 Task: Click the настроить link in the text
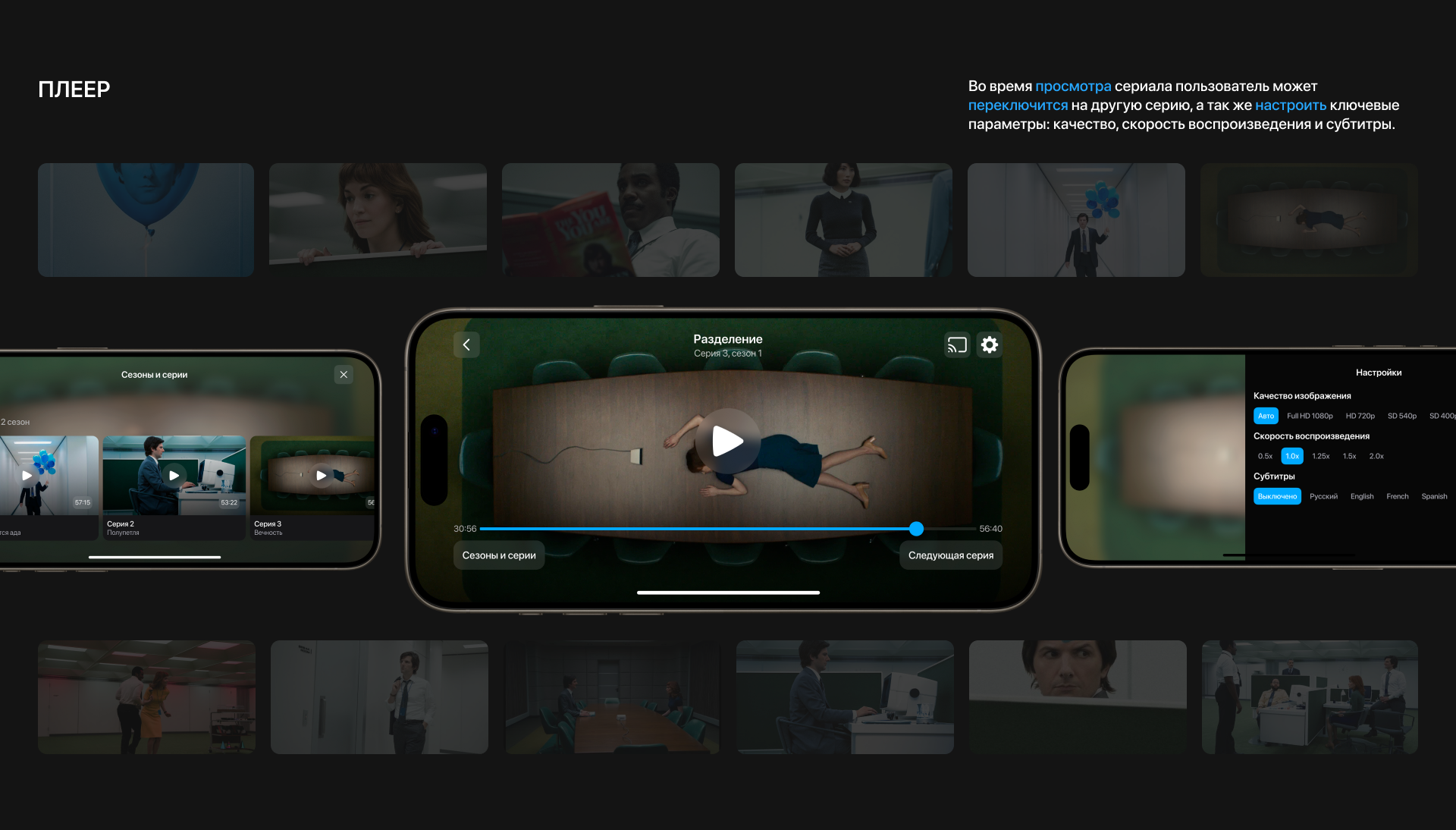tap(1290, 105)
